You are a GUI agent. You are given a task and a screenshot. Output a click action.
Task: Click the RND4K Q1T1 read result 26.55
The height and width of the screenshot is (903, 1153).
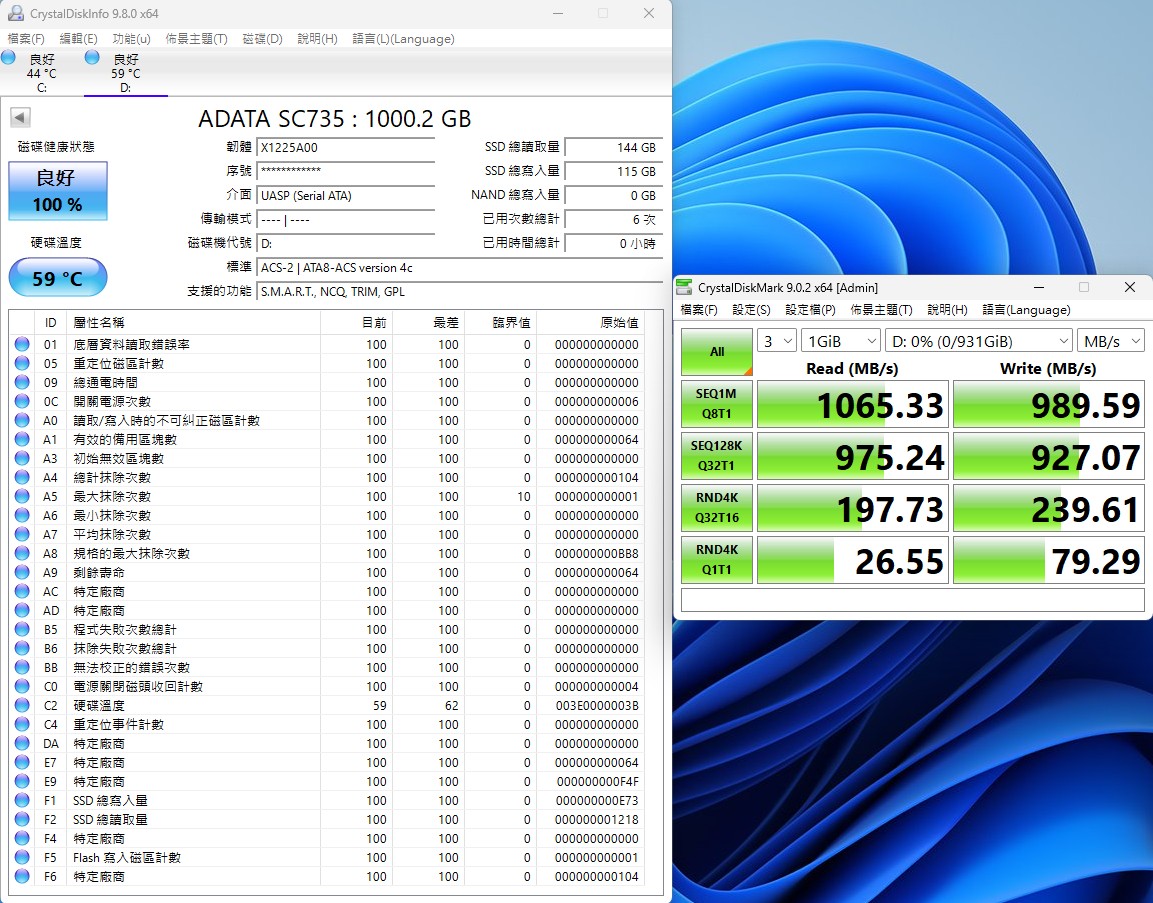(853, 560)
